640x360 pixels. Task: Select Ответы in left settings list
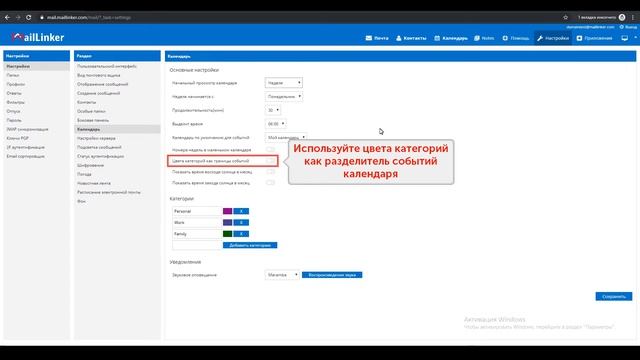click(36, 93)
